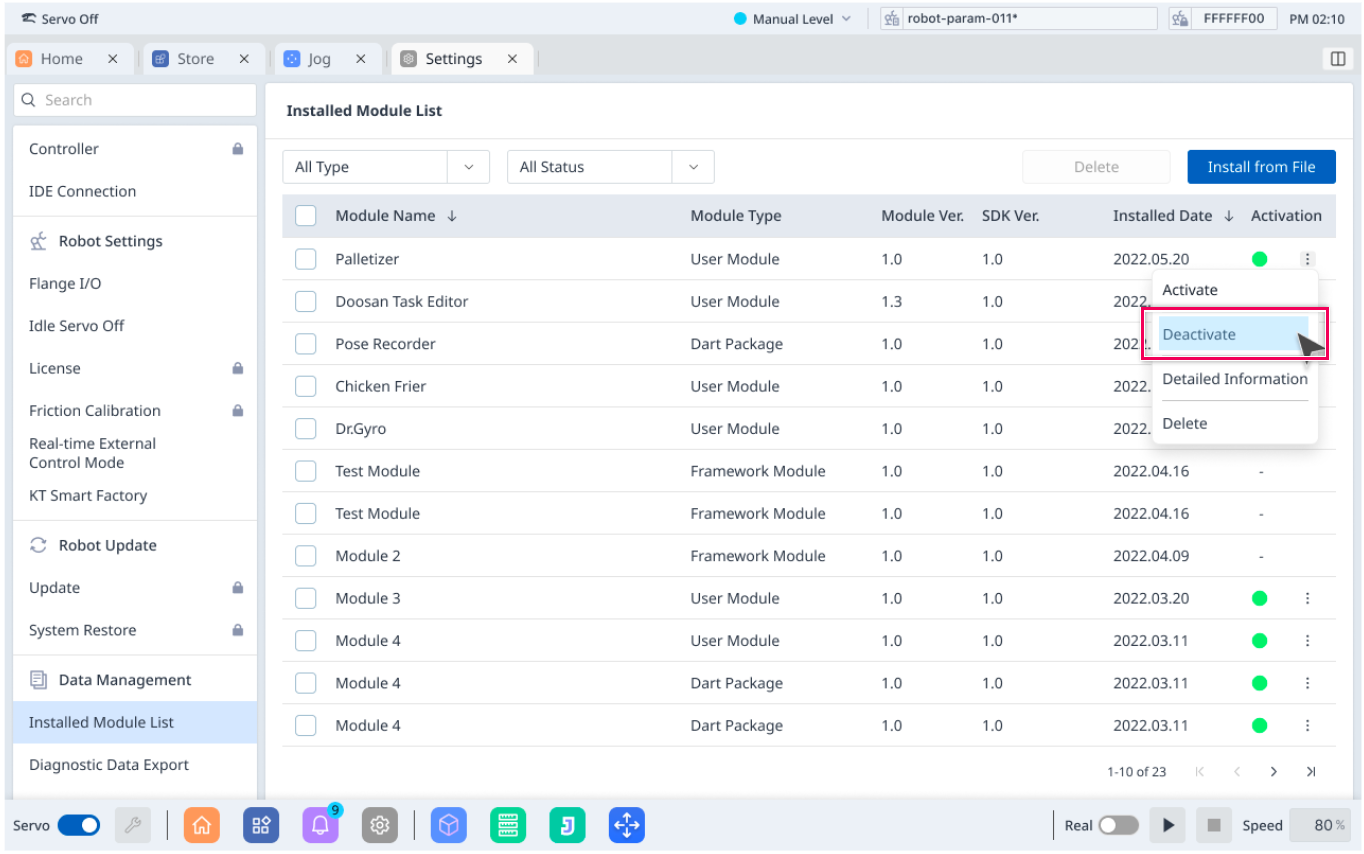The width and height of the screenshot is (1364, 854).
Task: Toggle the Servo switch off
Action: point(79,825)
